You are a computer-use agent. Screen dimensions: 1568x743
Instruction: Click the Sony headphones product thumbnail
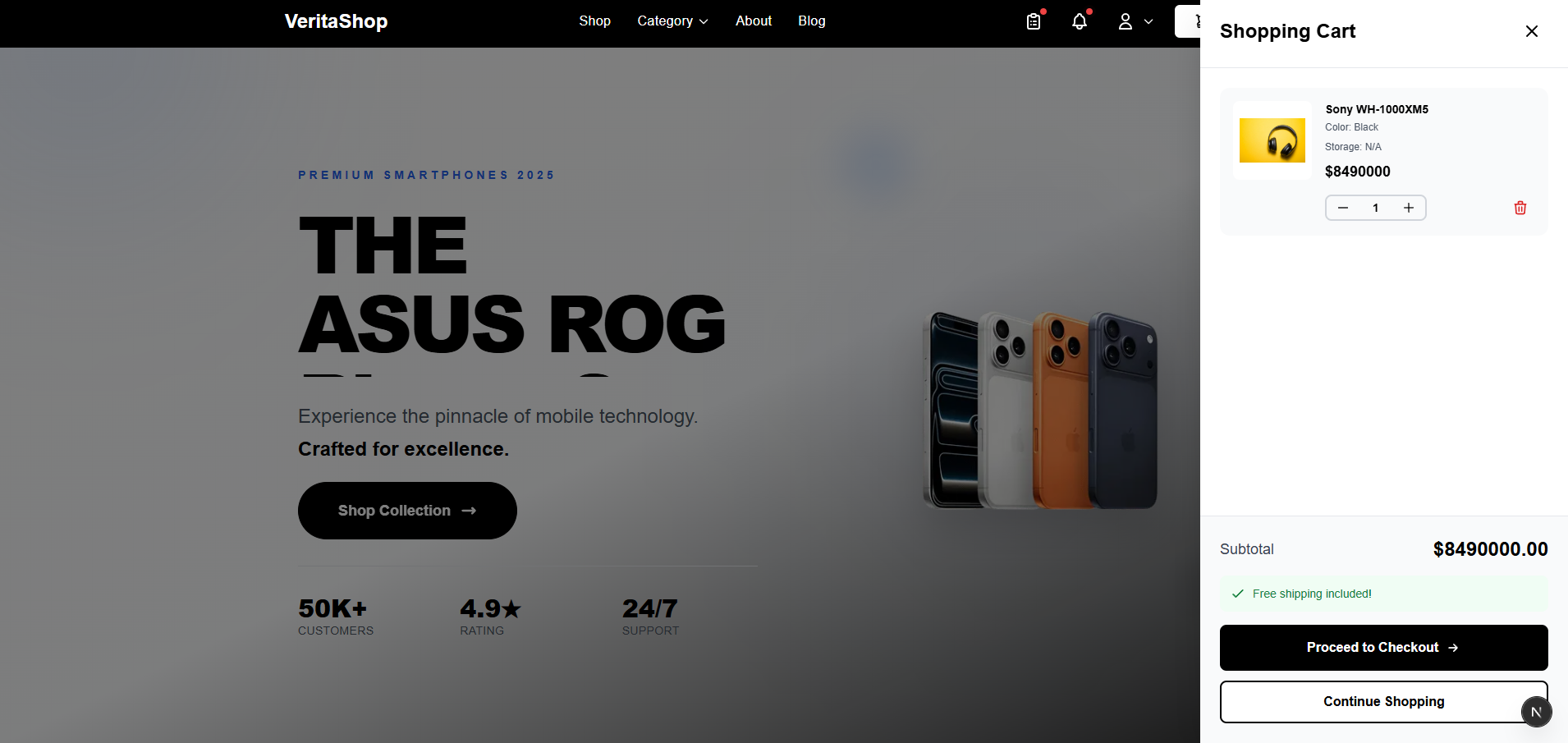click(1272, 140)
